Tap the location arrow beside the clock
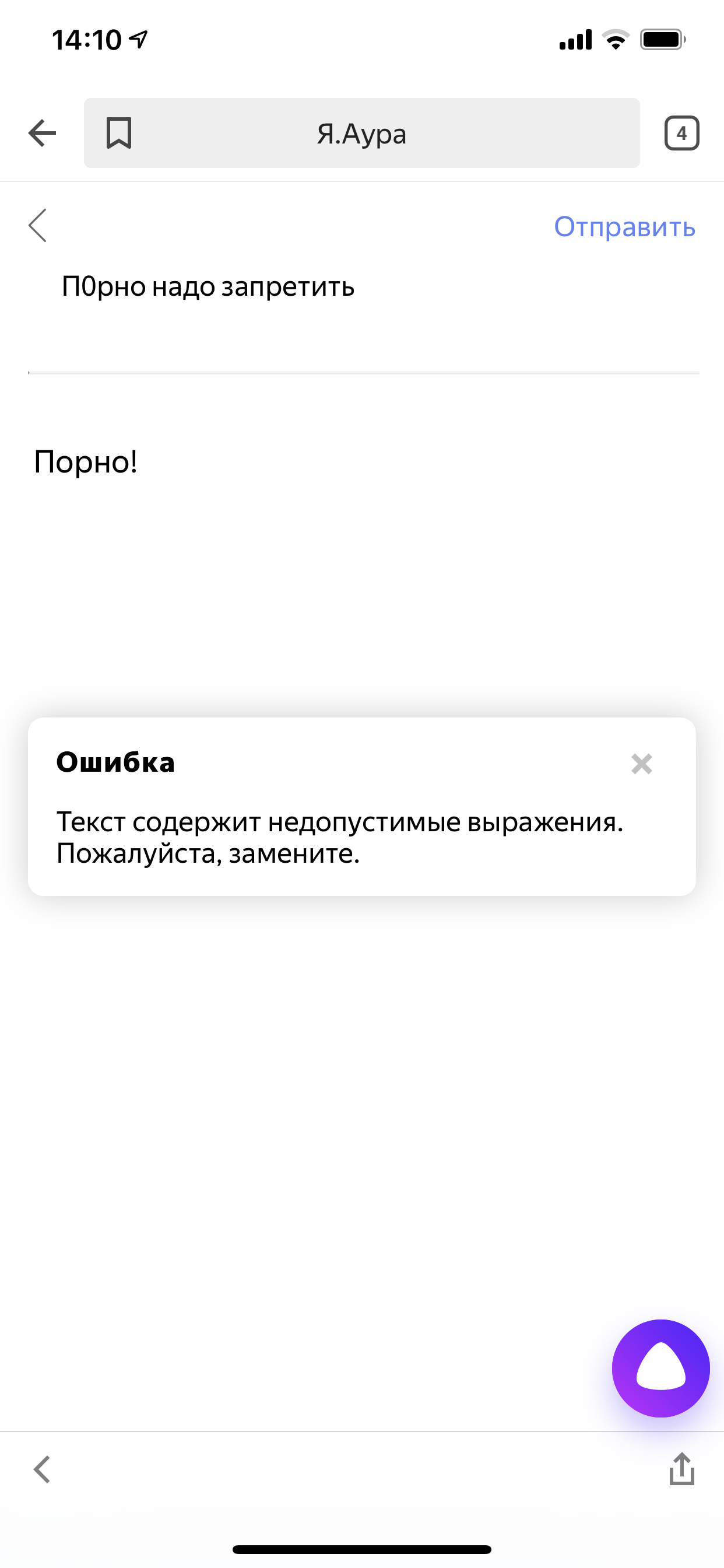Image resolution: width=724 pixels, height=1568 pixels. coord(139,40)
